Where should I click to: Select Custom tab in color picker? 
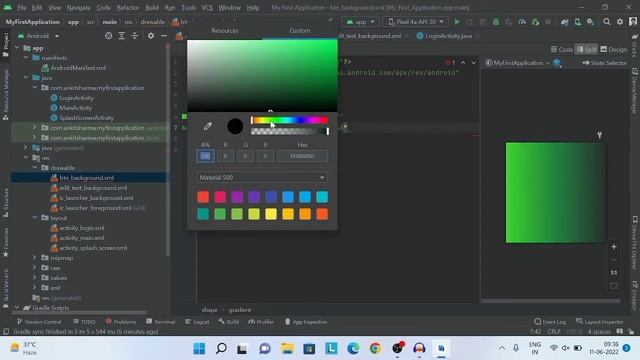pyautogui.click(x=300, y=31)
